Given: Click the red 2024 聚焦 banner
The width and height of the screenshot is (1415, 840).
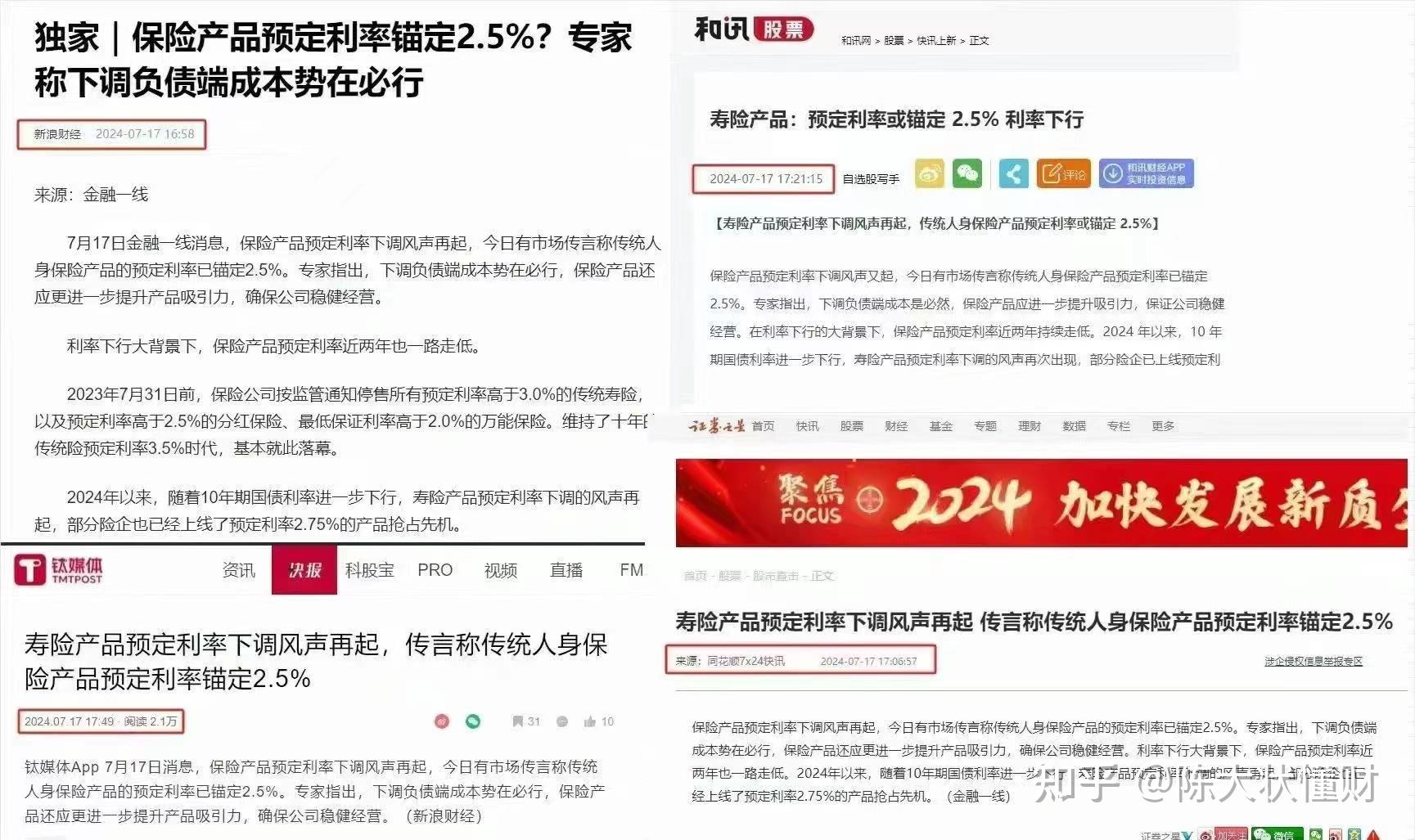Looking at the screenshot, I should tap(1039, 503).
